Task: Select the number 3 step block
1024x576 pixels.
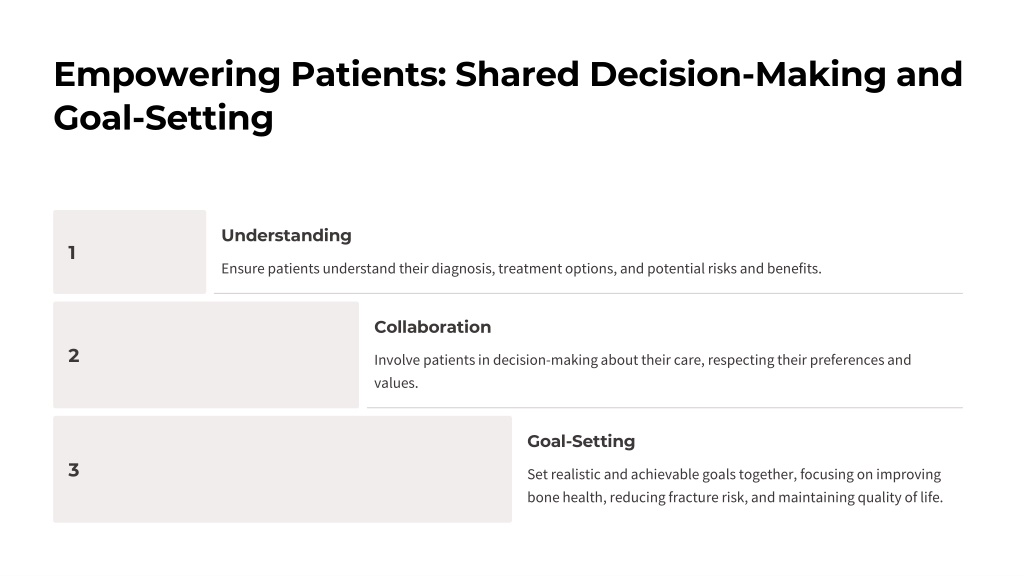Action: pos(282,469)
